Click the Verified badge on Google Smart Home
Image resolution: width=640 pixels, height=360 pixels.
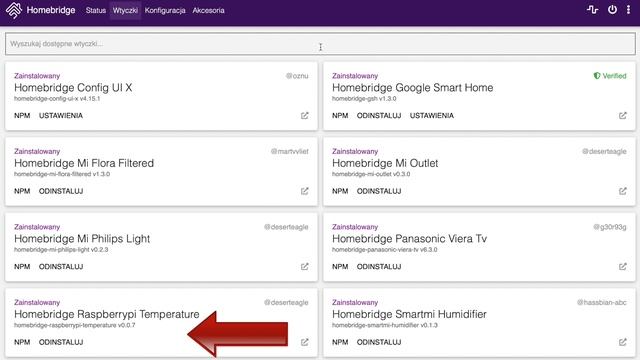tap(610, 76)
